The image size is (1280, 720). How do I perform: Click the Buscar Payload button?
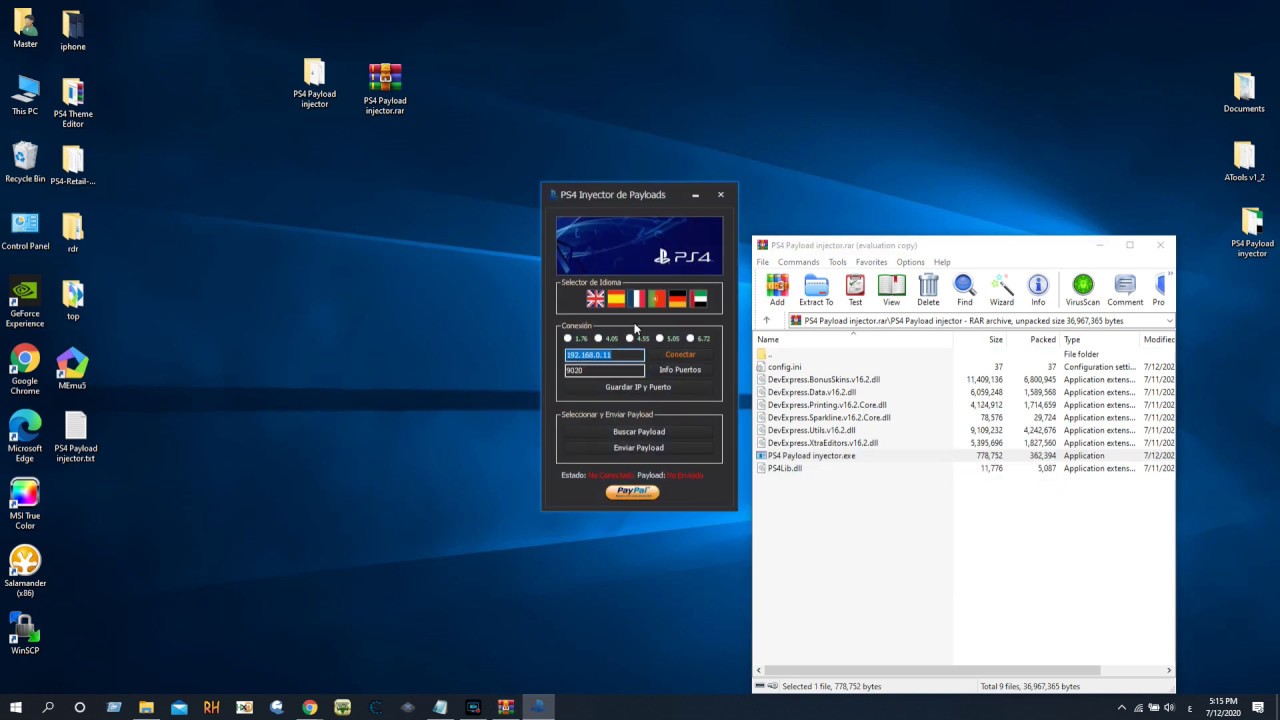pos(639,431)
